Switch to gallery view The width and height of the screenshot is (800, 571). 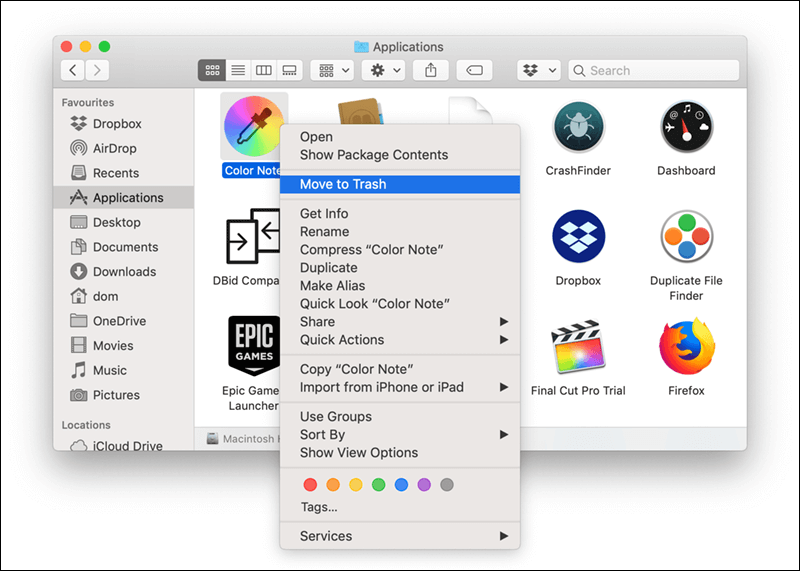[289, 70]
